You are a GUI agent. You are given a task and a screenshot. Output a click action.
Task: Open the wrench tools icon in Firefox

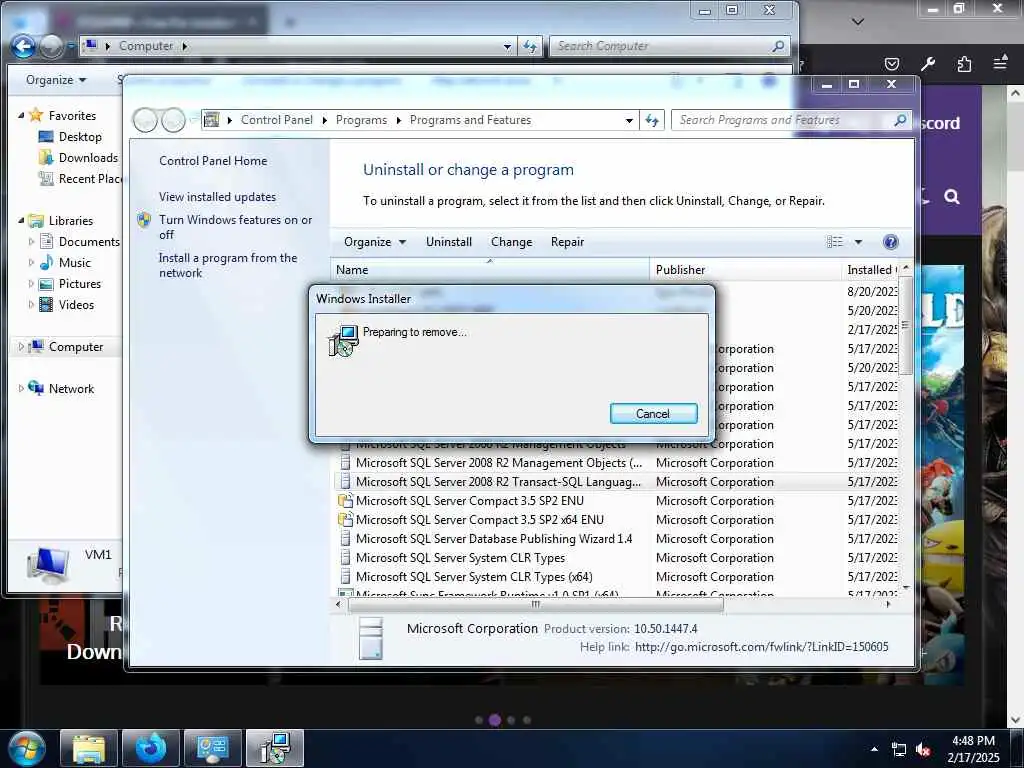click(x=927, y=63)
